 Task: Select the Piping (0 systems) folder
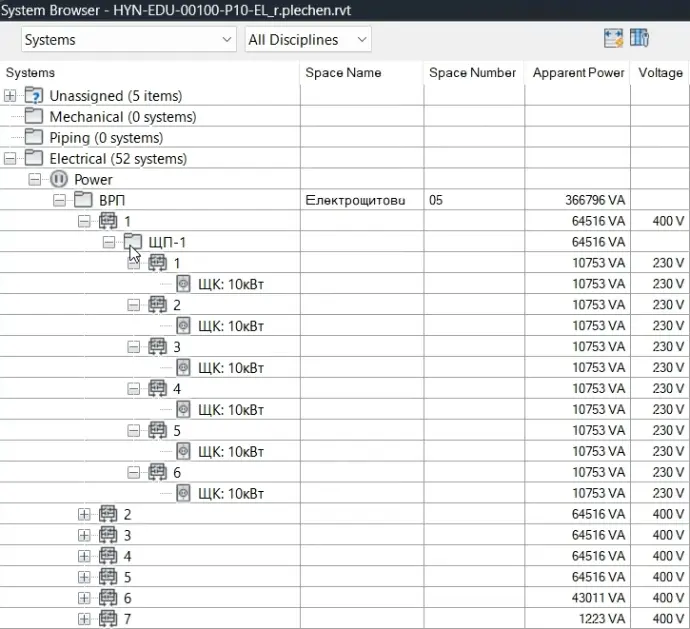[x=34, y=138]
